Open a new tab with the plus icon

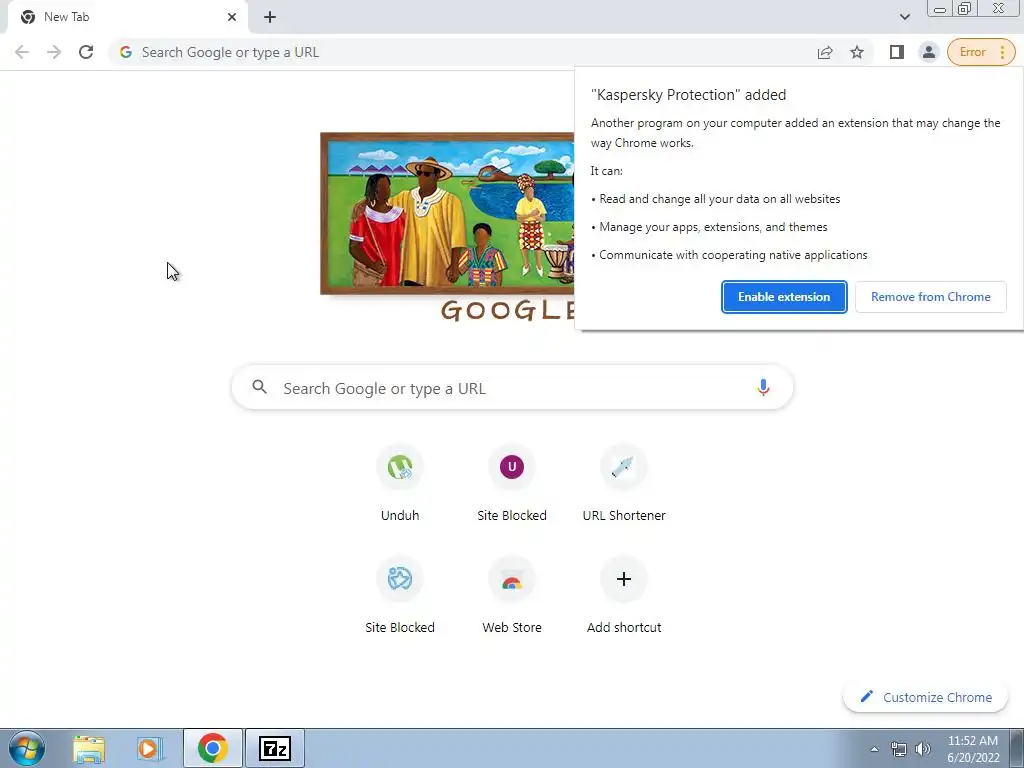[270, 17]
